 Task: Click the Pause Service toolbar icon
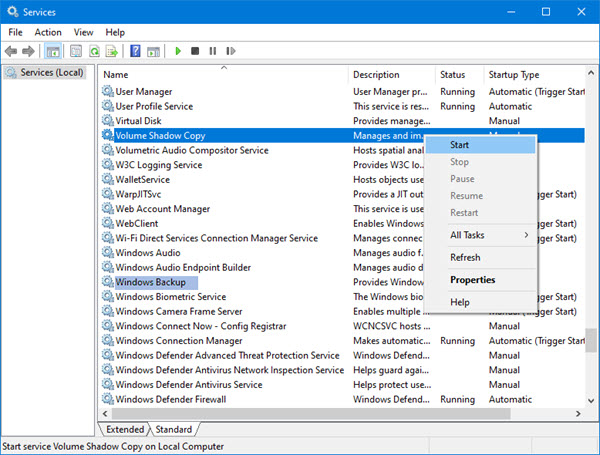click(x=212, y=51)
